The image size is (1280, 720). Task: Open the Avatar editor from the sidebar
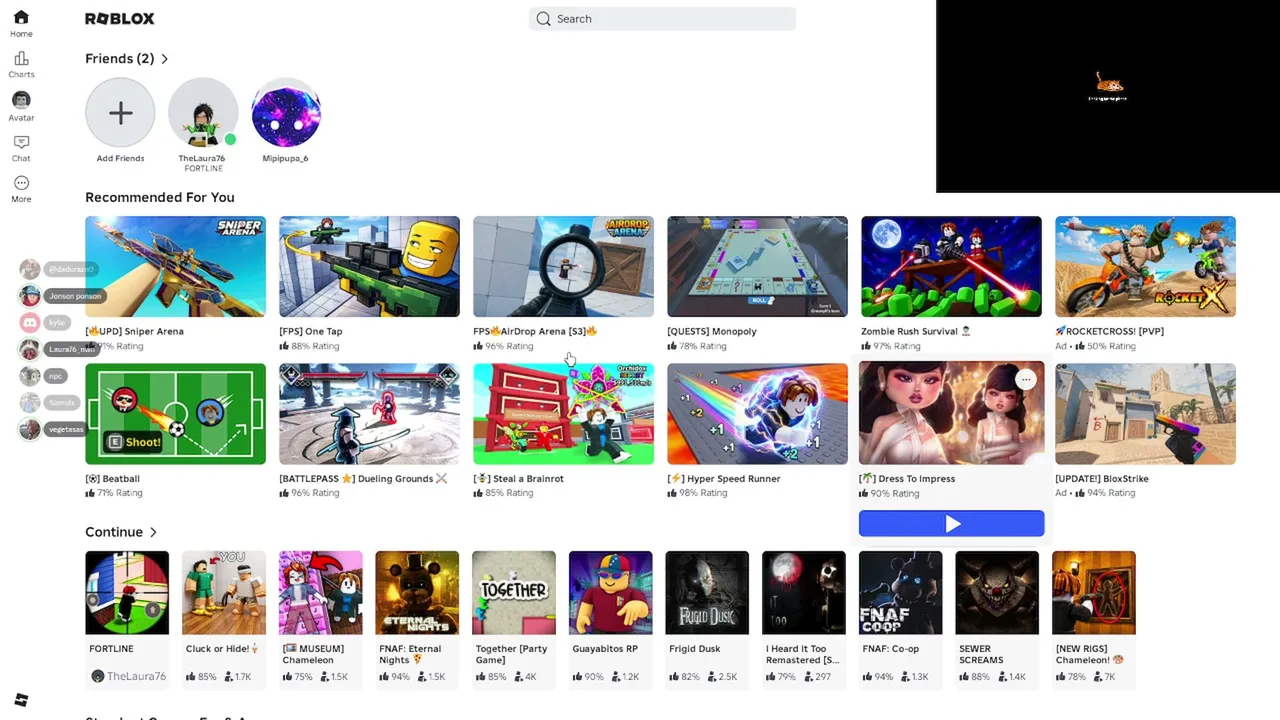pos(21,105)
